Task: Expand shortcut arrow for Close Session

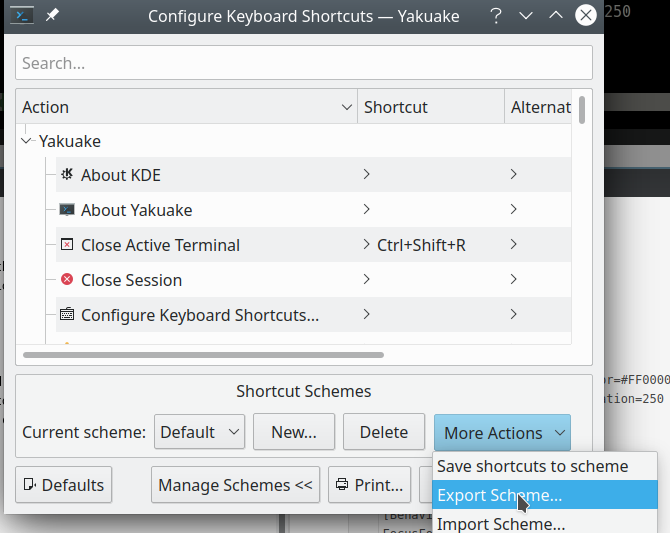Action: point(366,279)
